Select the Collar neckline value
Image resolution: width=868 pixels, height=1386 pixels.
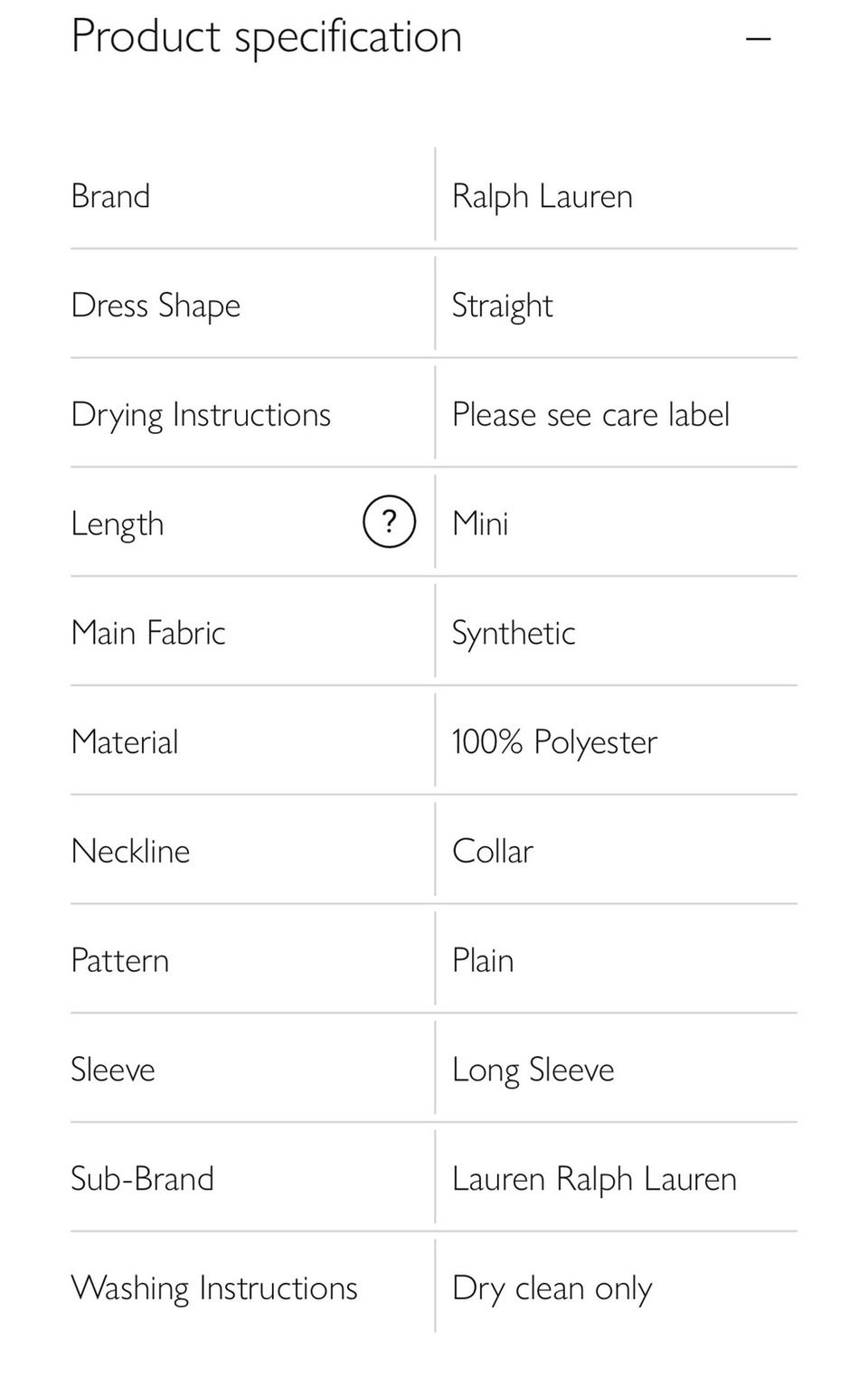[492, 852]
